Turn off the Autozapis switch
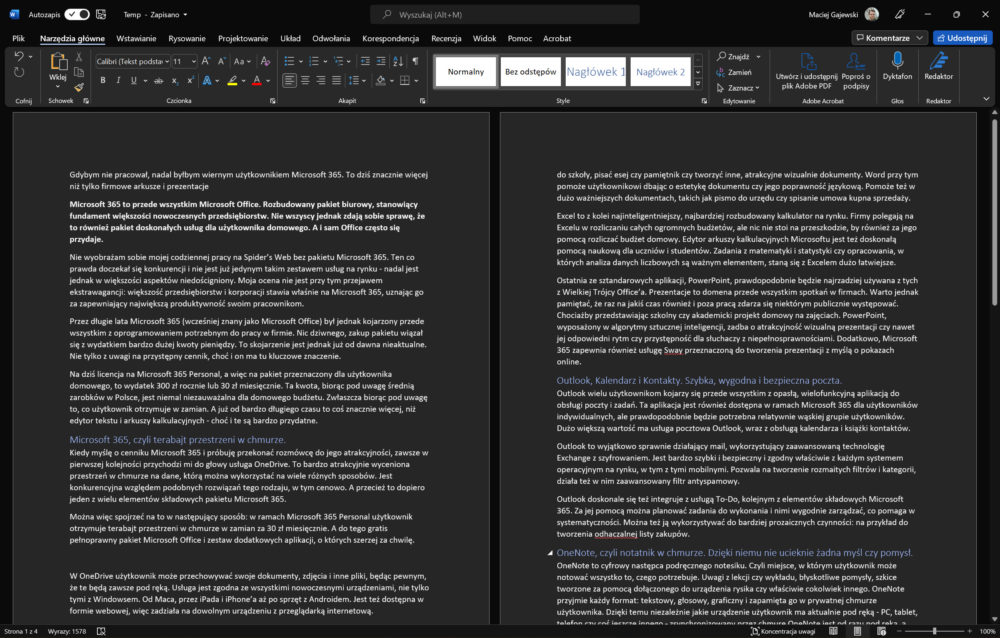Image resolution: width=1000 pixels, height=638 pixels. point(77,14)
